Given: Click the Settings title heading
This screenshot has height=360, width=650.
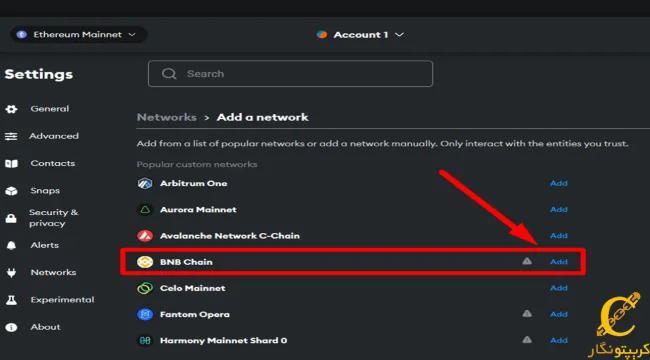Looking at the screenshot, I should 39,75.
